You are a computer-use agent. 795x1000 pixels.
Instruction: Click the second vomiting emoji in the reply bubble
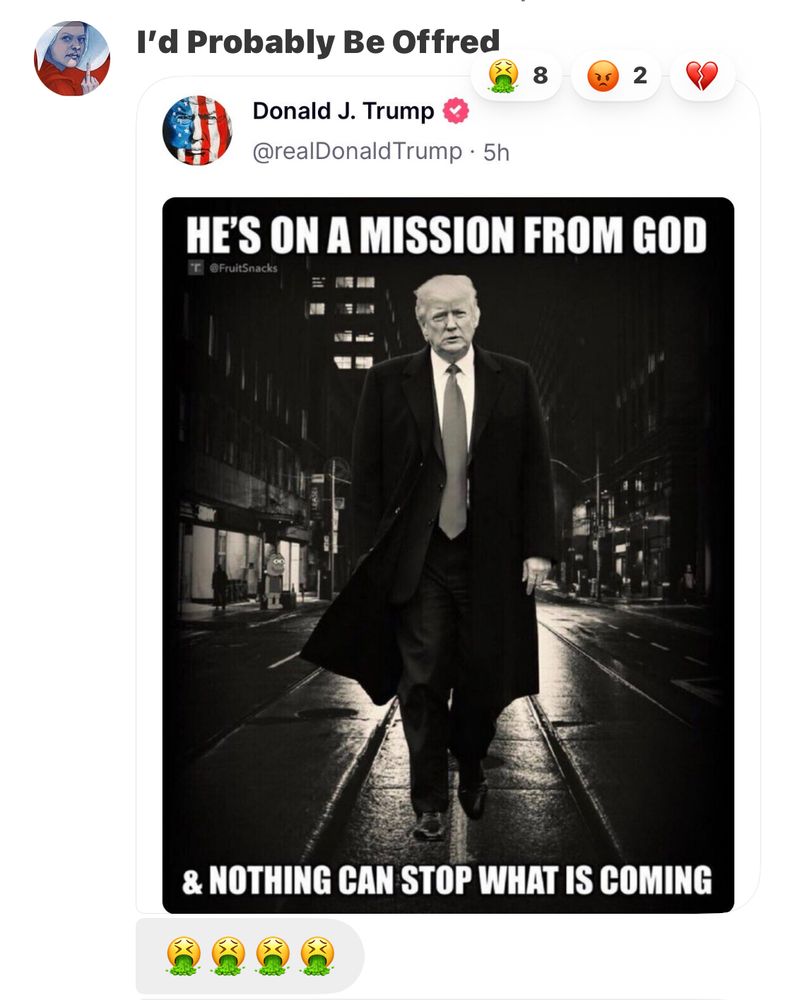pos(227,956)
